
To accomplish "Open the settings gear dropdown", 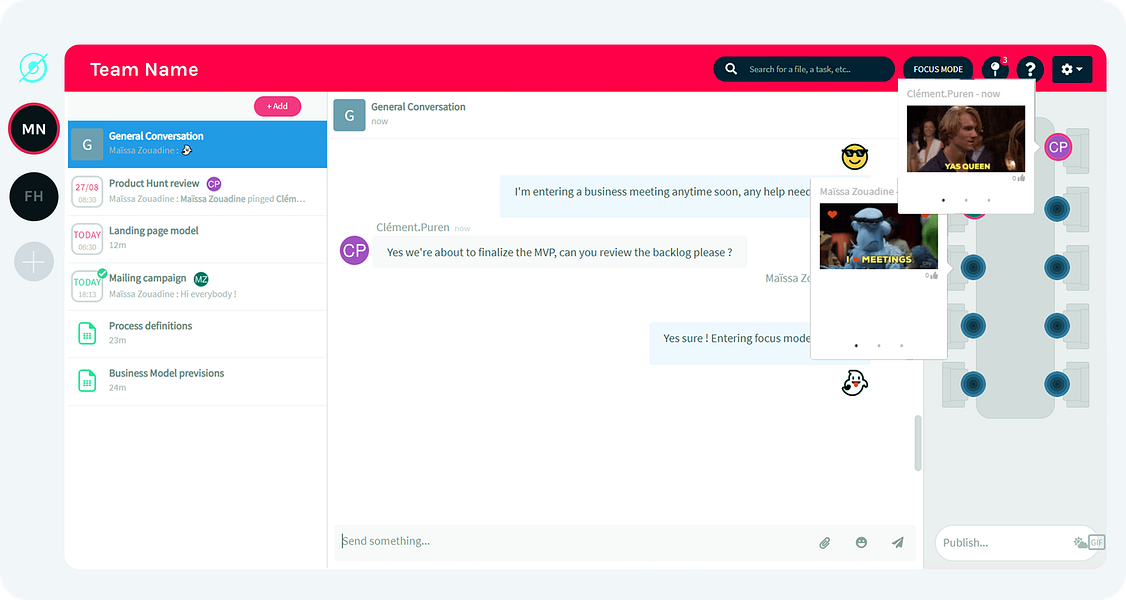I will pyautogui.click(x=1072, y=69).
